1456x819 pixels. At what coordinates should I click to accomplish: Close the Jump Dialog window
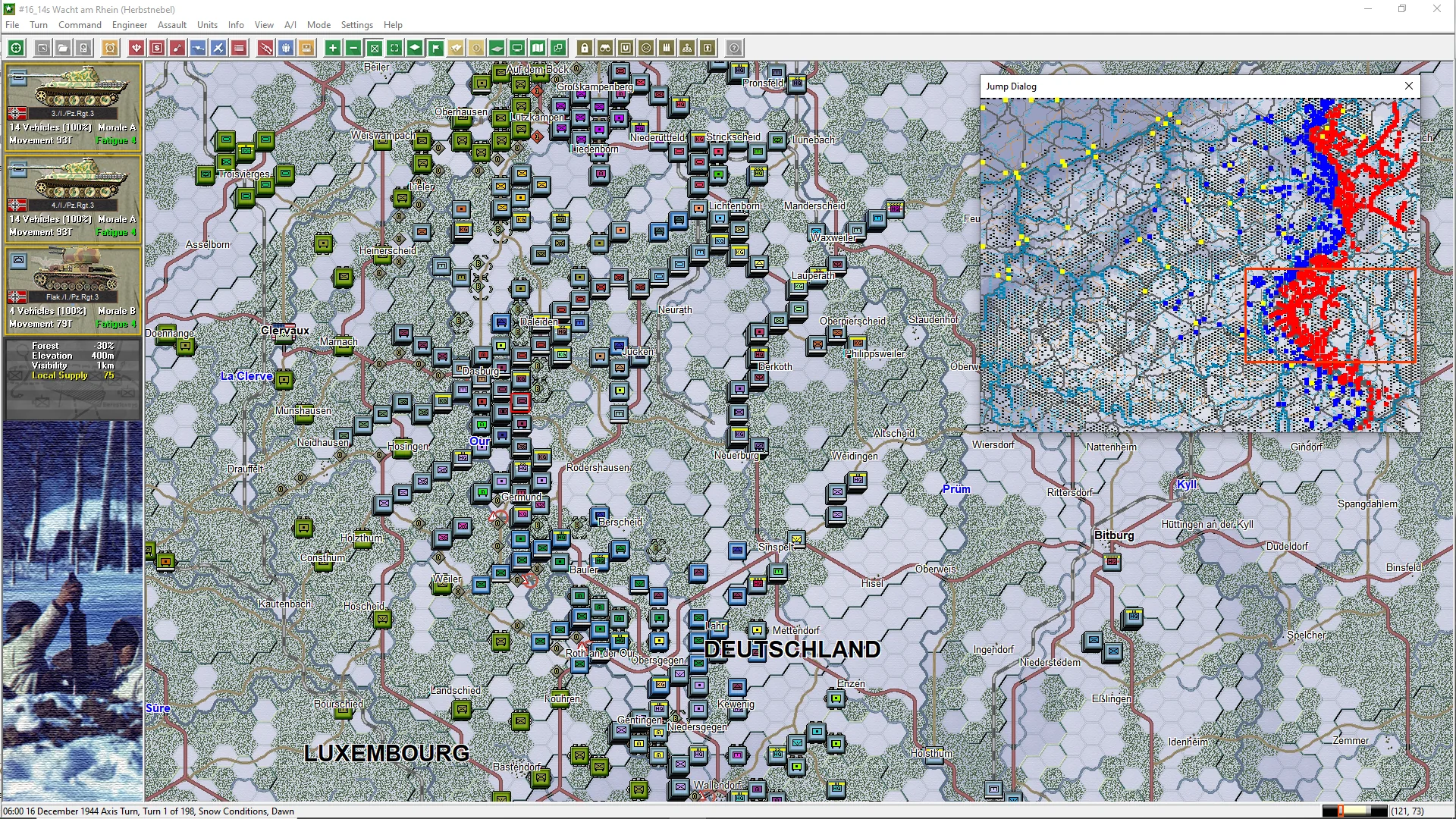[x=1408, y=86]
